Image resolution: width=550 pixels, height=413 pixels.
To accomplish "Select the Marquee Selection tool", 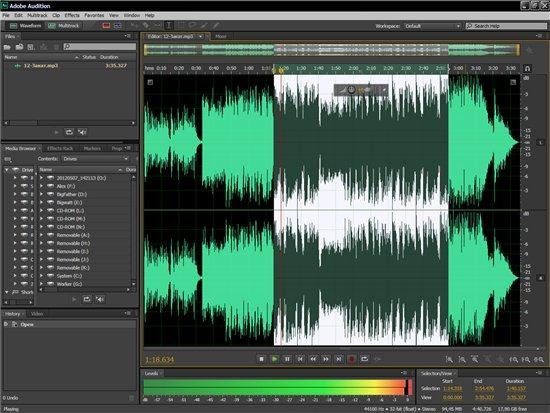I will [180, 26].
